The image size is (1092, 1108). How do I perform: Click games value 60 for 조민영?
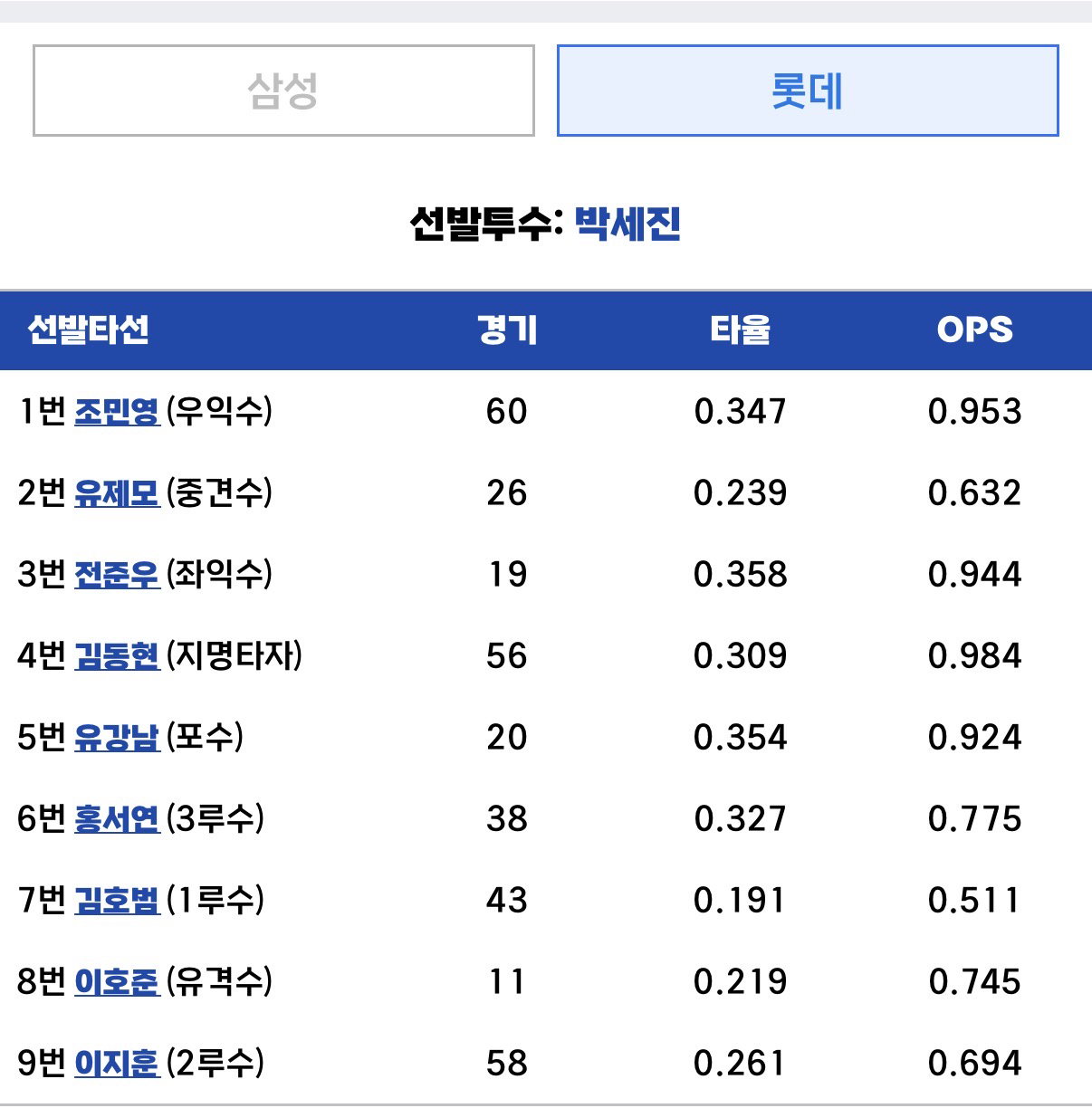(x=507, y=412)
